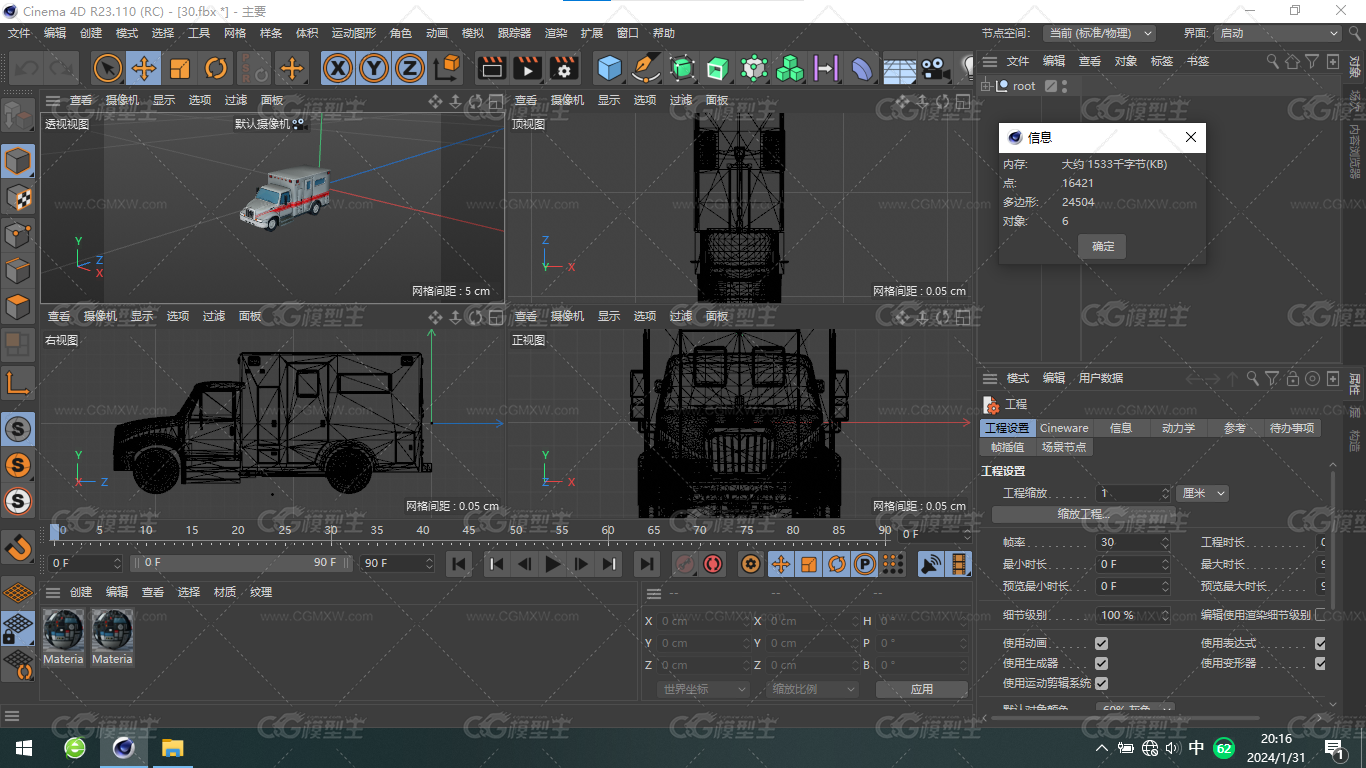This screenshot has width=1366, height=768.
Task: Activate the Move tool in top toolbar
Action: 144,68
